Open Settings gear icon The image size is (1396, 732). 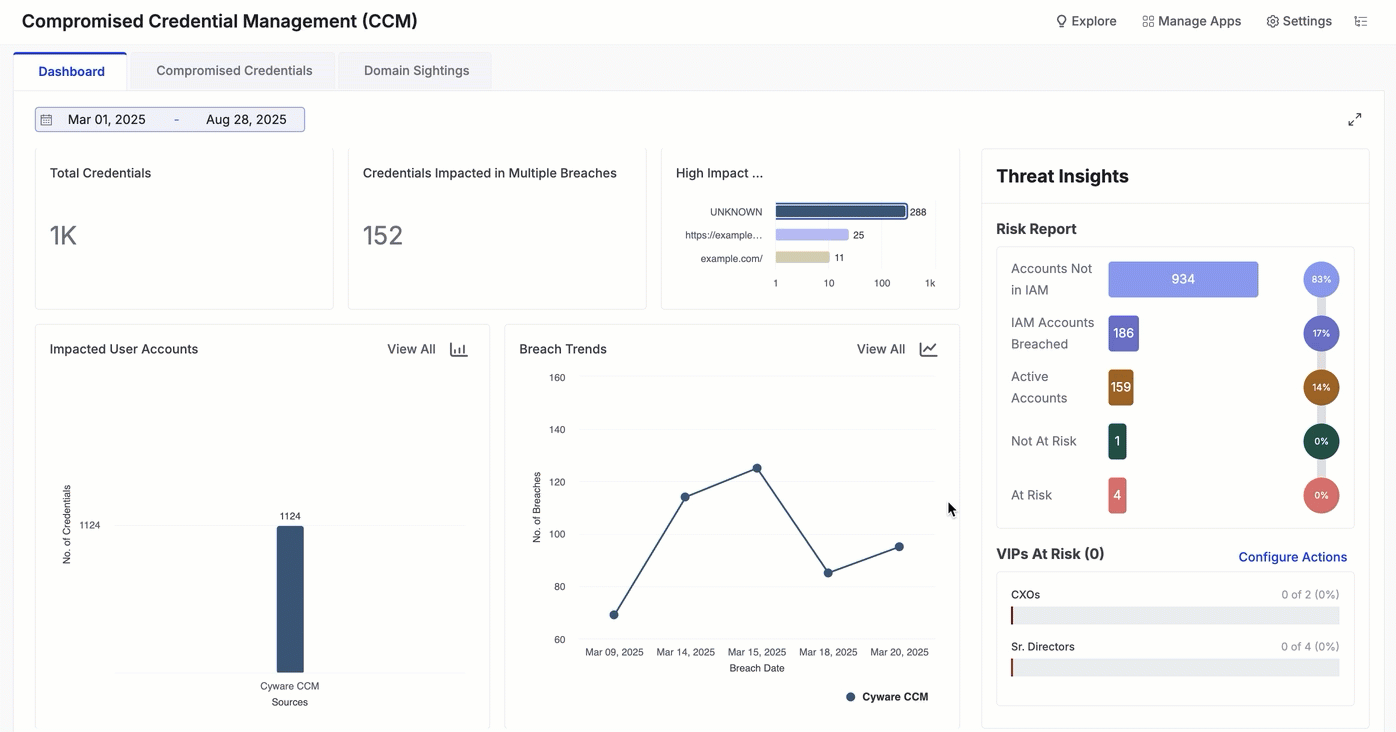coord(1272,21)
